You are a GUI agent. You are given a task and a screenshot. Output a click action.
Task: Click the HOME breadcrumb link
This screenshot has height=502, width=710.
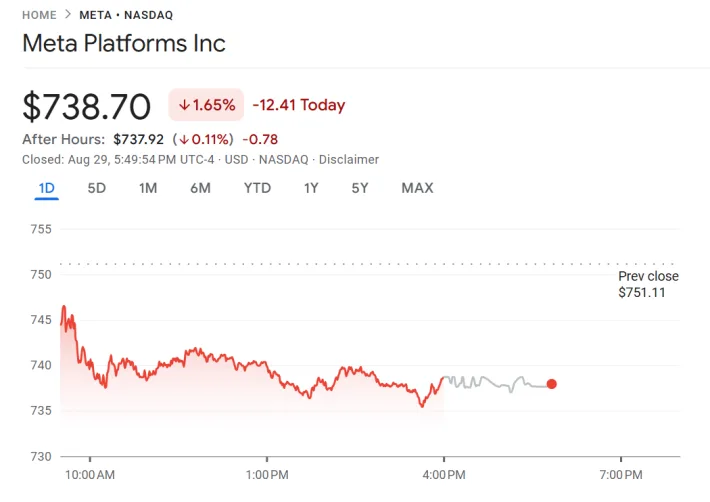pos(38,15)
